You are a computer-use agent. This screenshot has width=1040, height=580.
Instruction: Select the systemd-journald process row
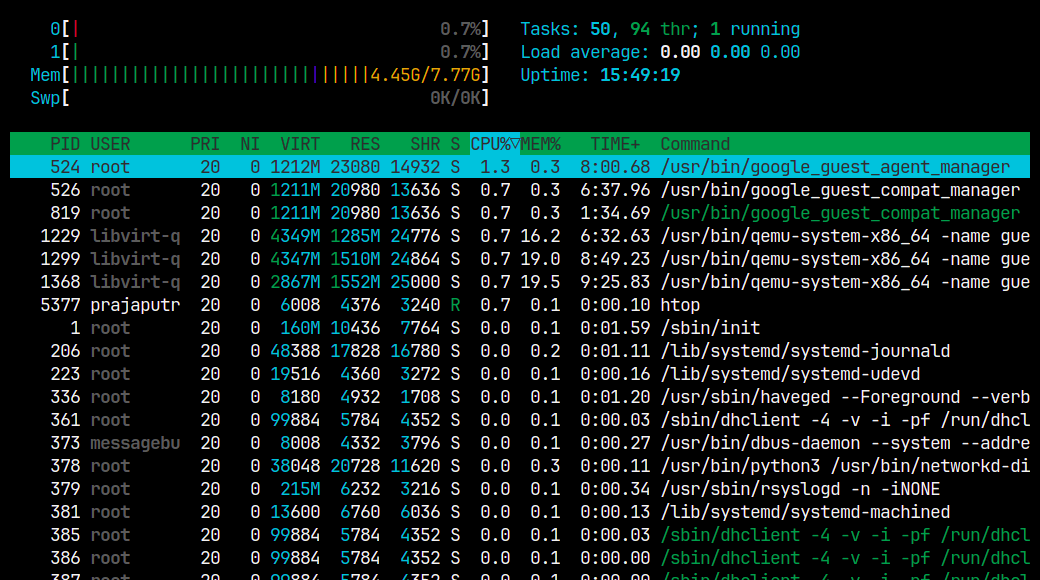[520, 351]
